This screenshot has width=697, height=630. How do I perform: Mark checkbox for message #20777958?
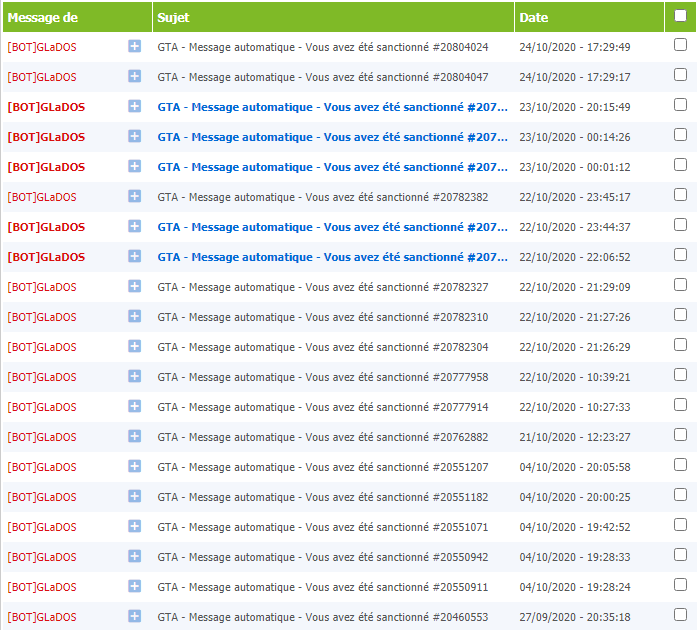(680, 375)
